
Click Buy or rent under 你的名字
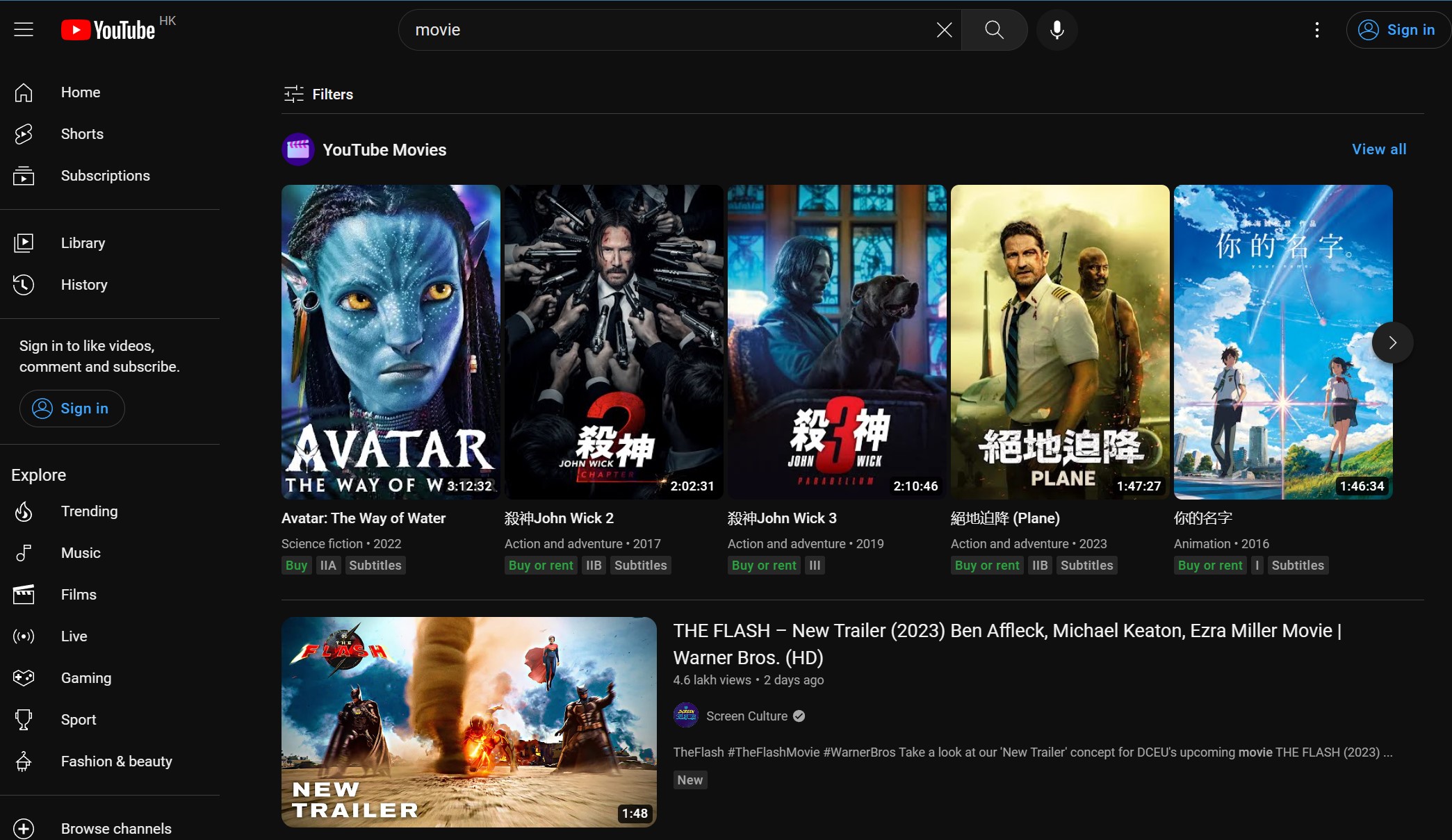pos(1210,566)
